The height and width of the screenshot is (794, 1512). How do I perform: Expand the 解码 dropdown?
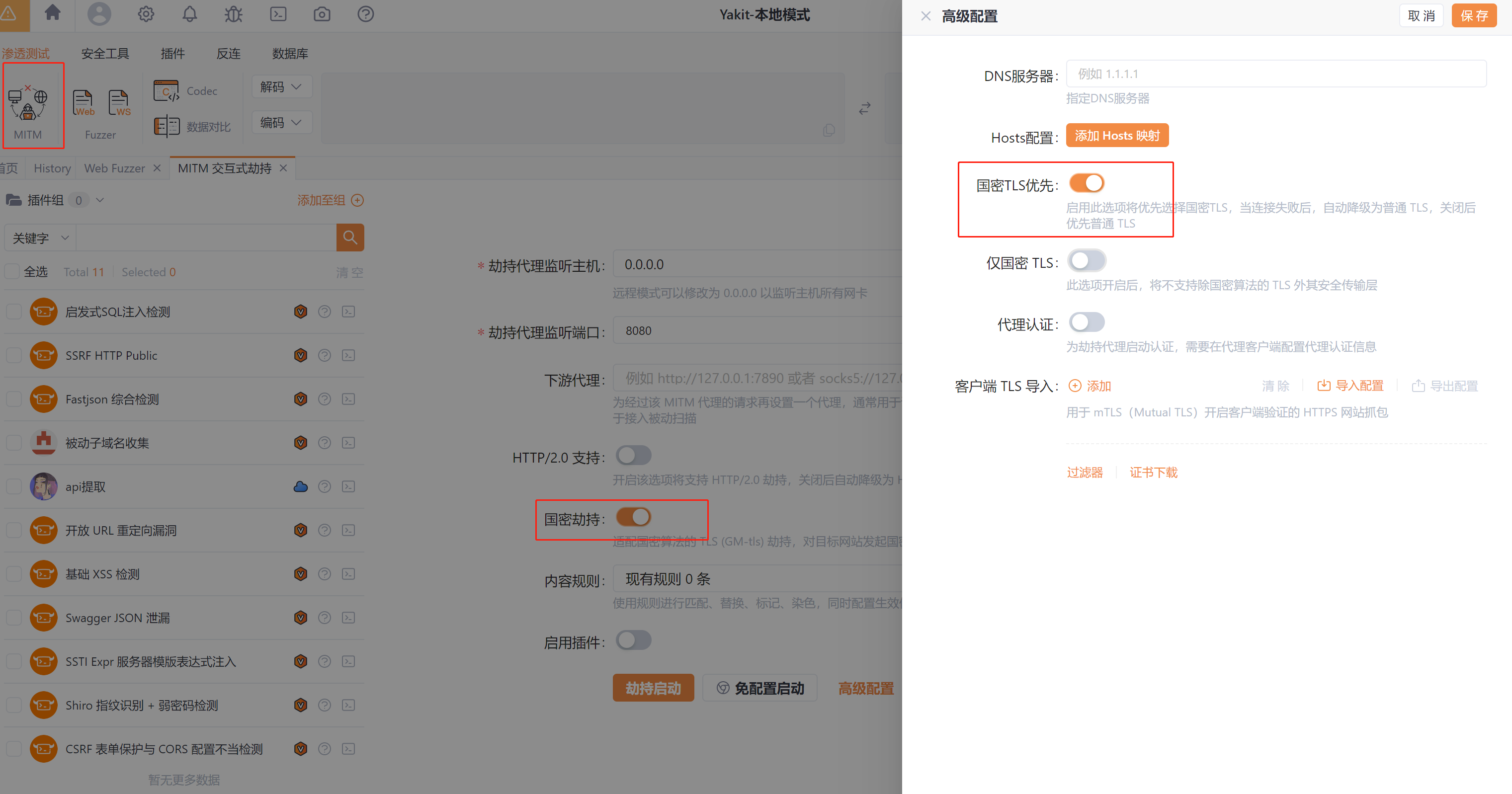coord(282,87)
